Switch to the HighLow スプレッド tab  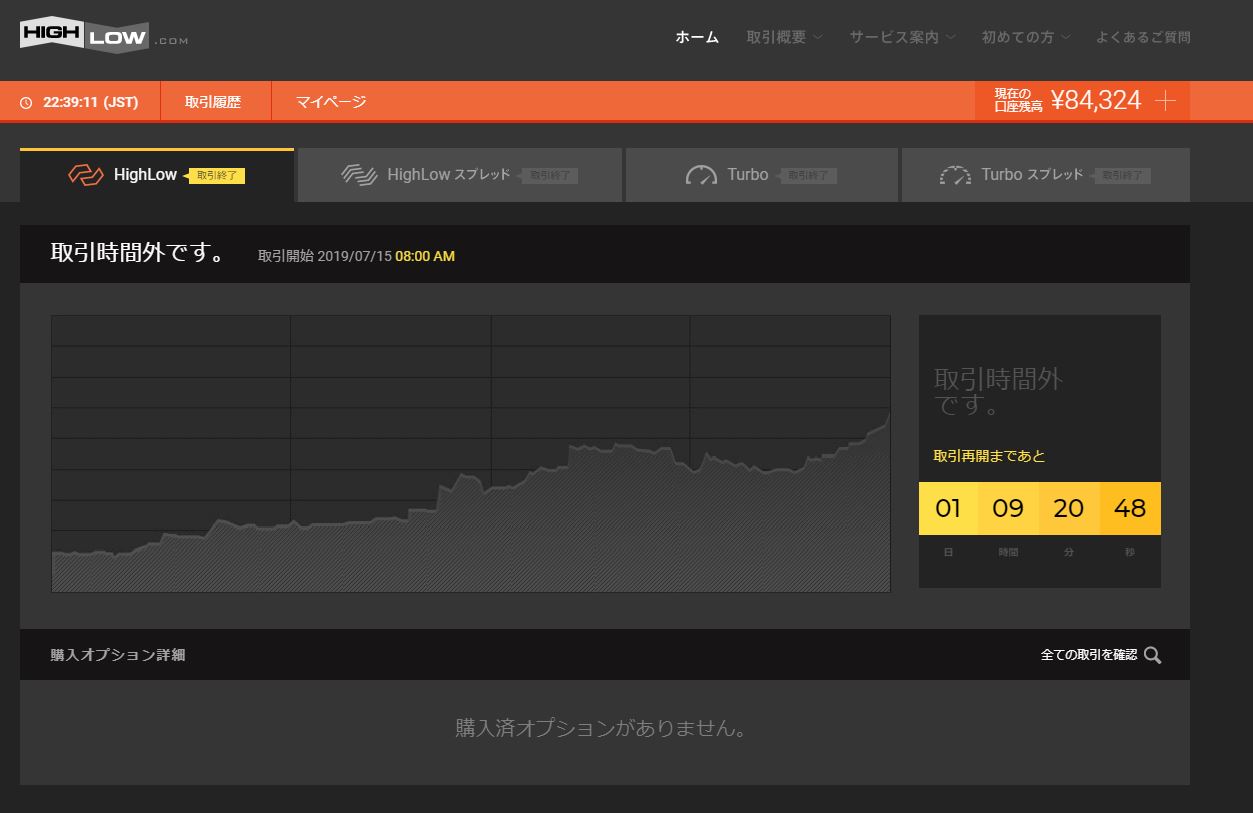[460, 175]
